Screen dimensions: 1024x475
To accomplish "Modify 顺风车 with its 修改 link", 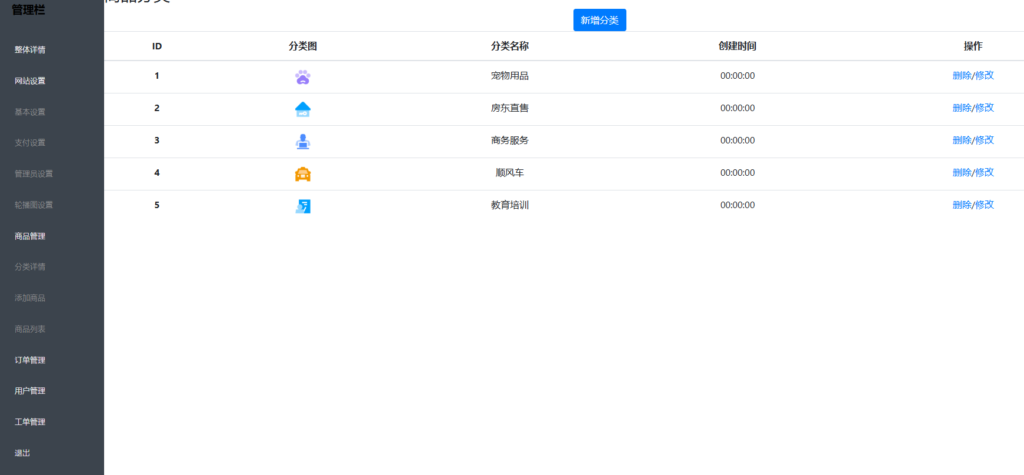I will click(985, 172).
